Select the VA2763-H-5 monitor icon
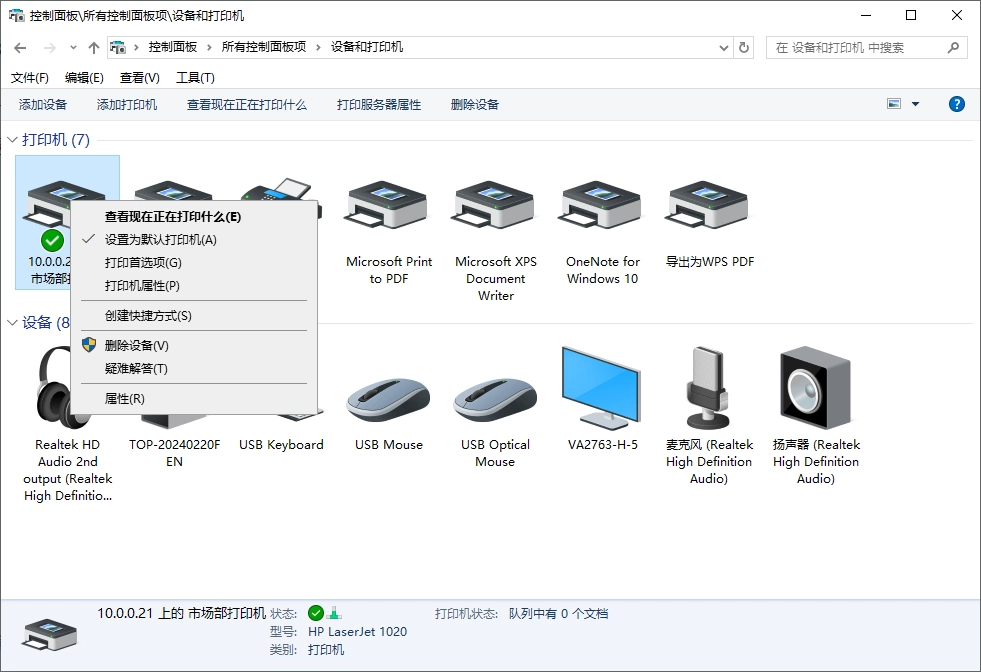The image size is (981, 672). 601,388
